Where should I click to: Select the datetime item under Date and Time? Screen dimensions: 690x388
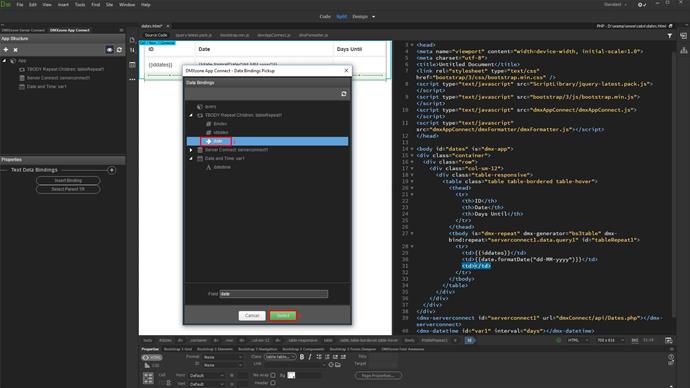[x=222, y=167]
